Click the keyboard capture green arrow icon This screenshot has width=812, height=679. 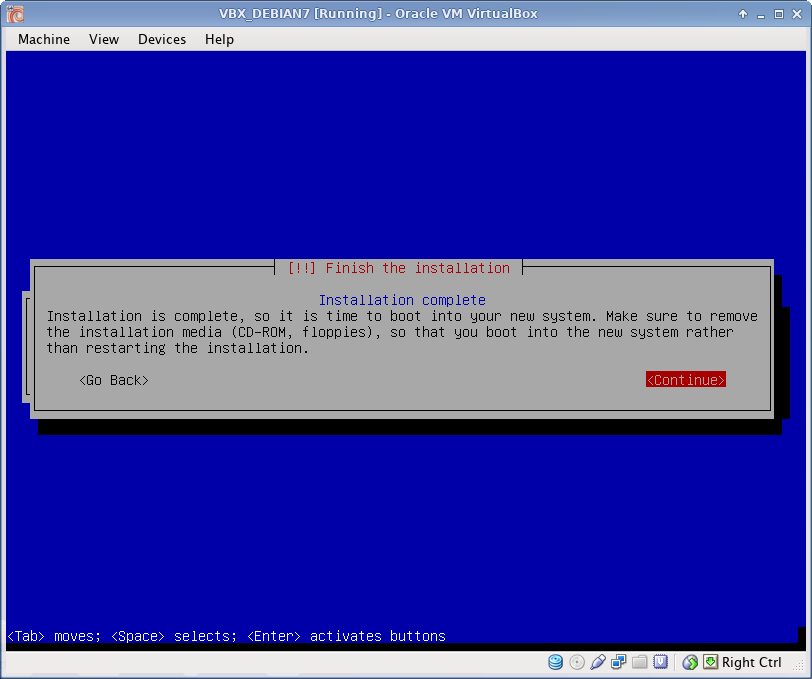(x=710, y=662)
